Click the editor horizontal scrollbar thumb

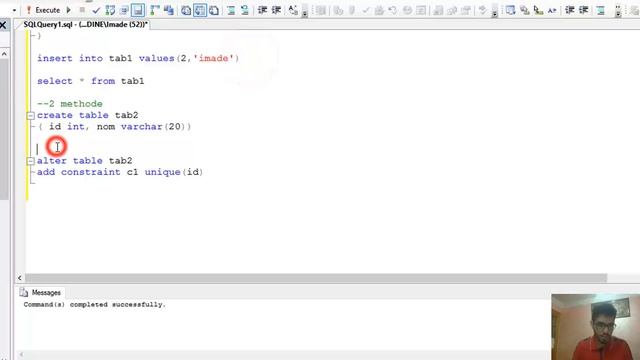pyautogui.click(x=316, y=278)
